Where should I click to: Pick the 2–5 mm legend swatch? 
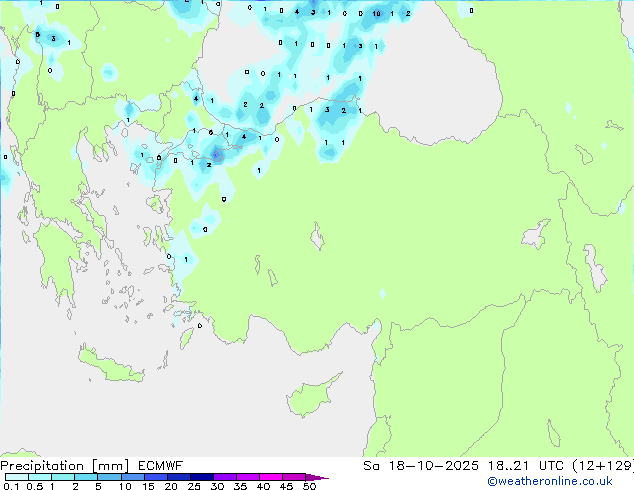tap(86, 477)
